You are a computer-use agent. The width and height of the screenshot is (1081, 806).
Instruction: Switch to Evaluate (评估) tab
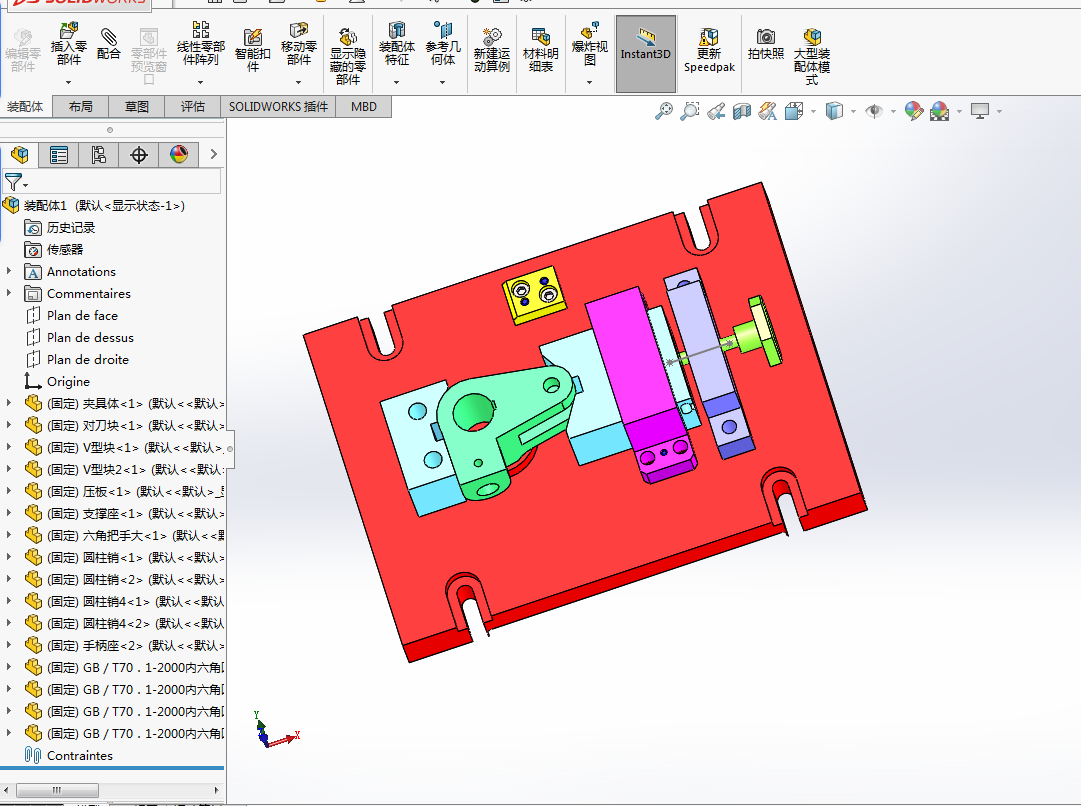(192, 107)
